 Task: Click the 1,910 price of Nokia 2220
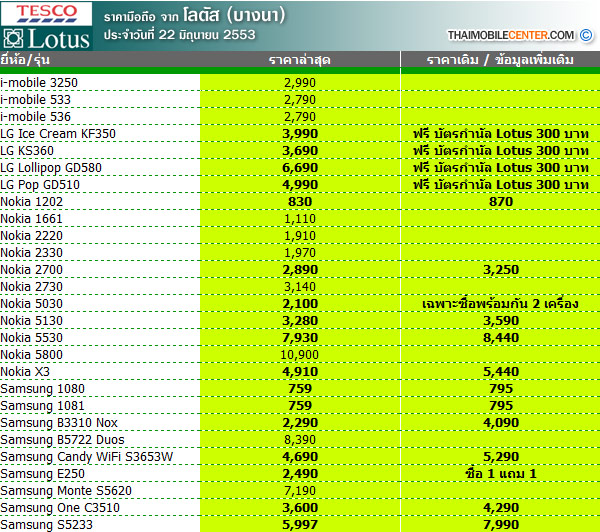tap(300, 235)
